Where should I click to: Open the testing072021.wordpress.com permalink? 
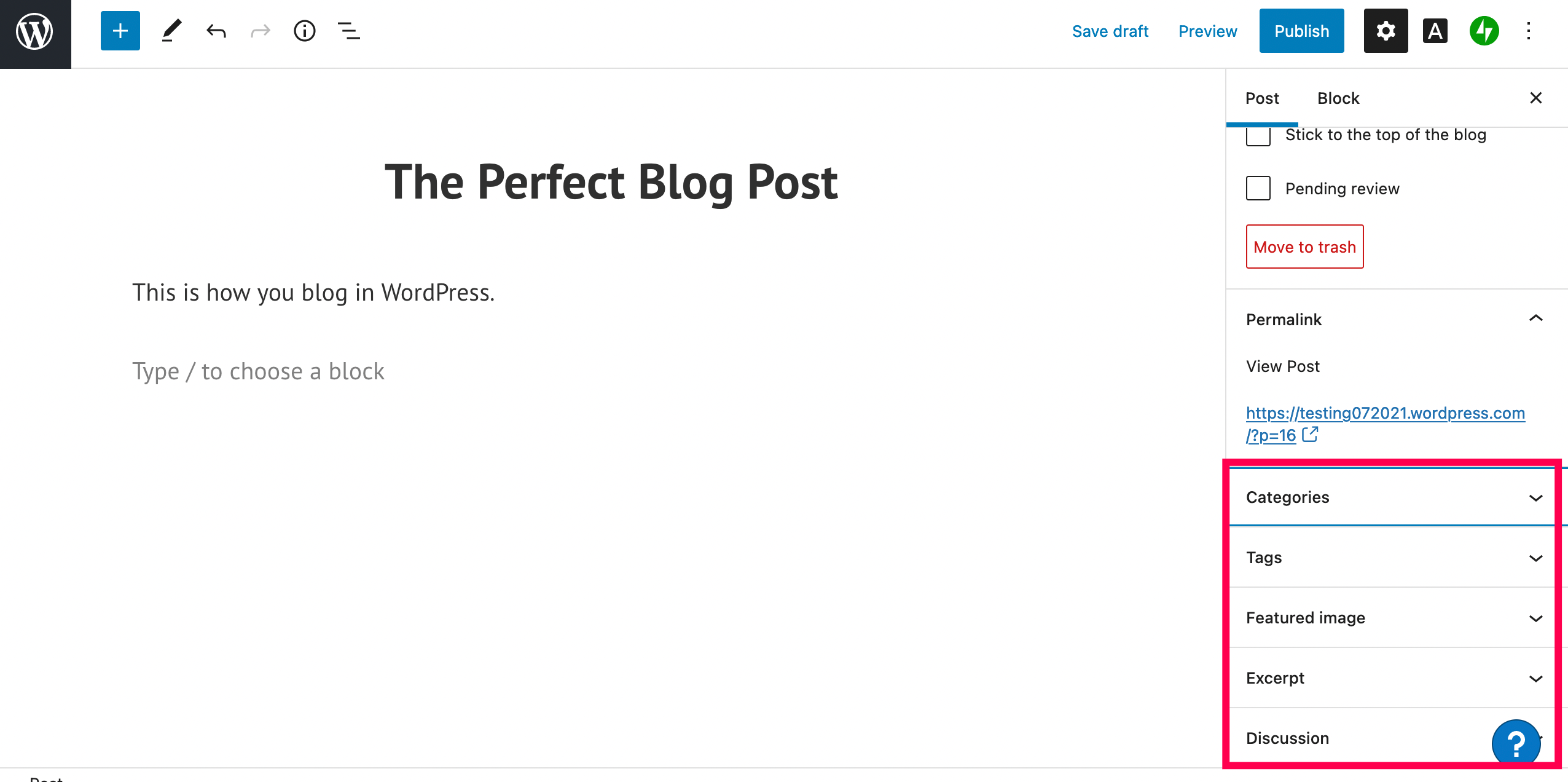tap(1385, 413)
